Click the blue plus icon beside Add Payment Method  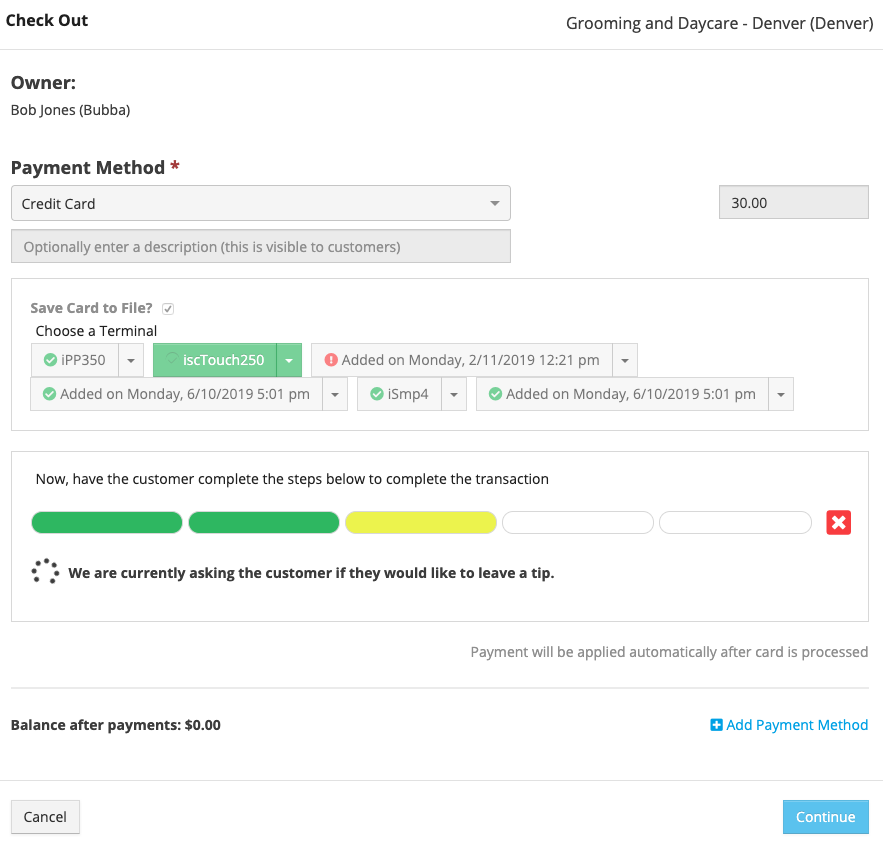[716, 725]
